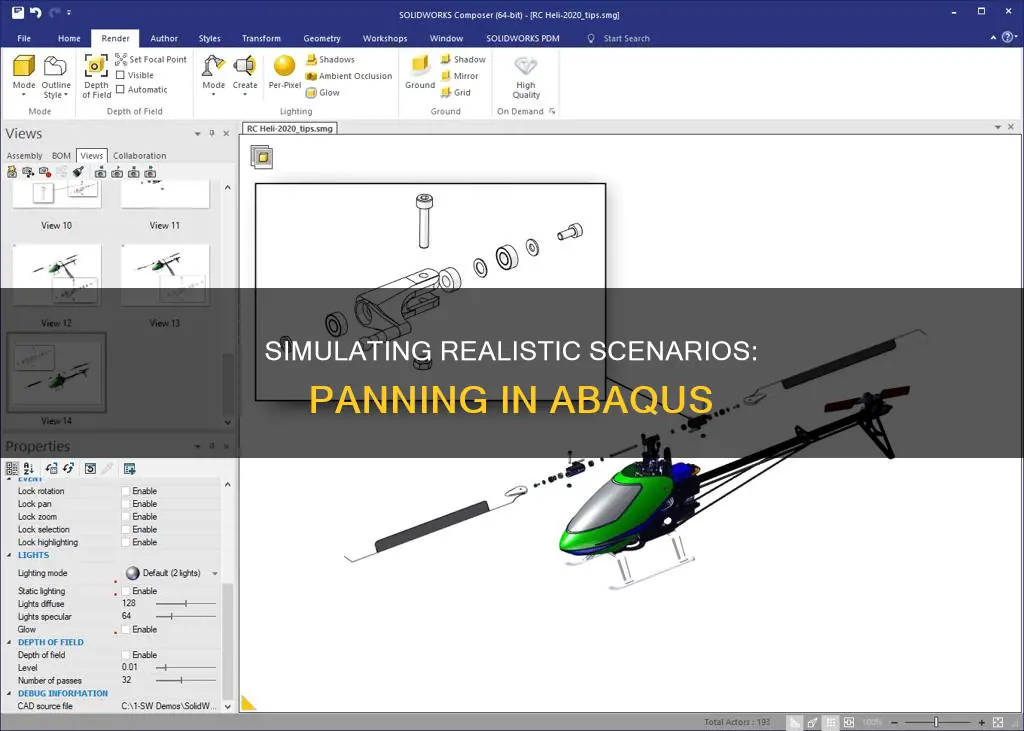Enable Lock rotation checkbox
1024x731 pixels.
pos(126,491)
